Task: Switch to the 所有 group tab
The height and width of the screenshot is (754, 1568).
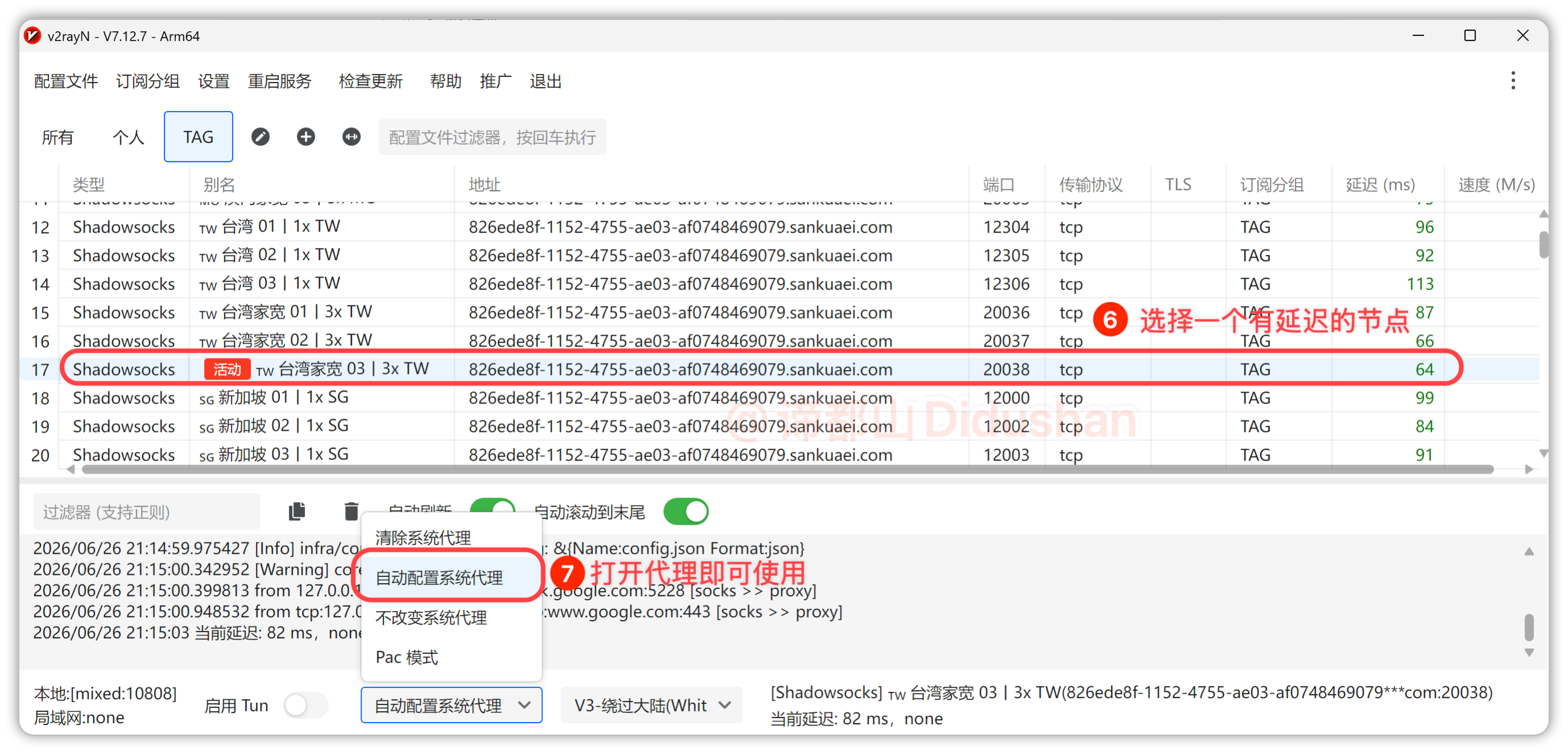Action: tap(58, 137)
